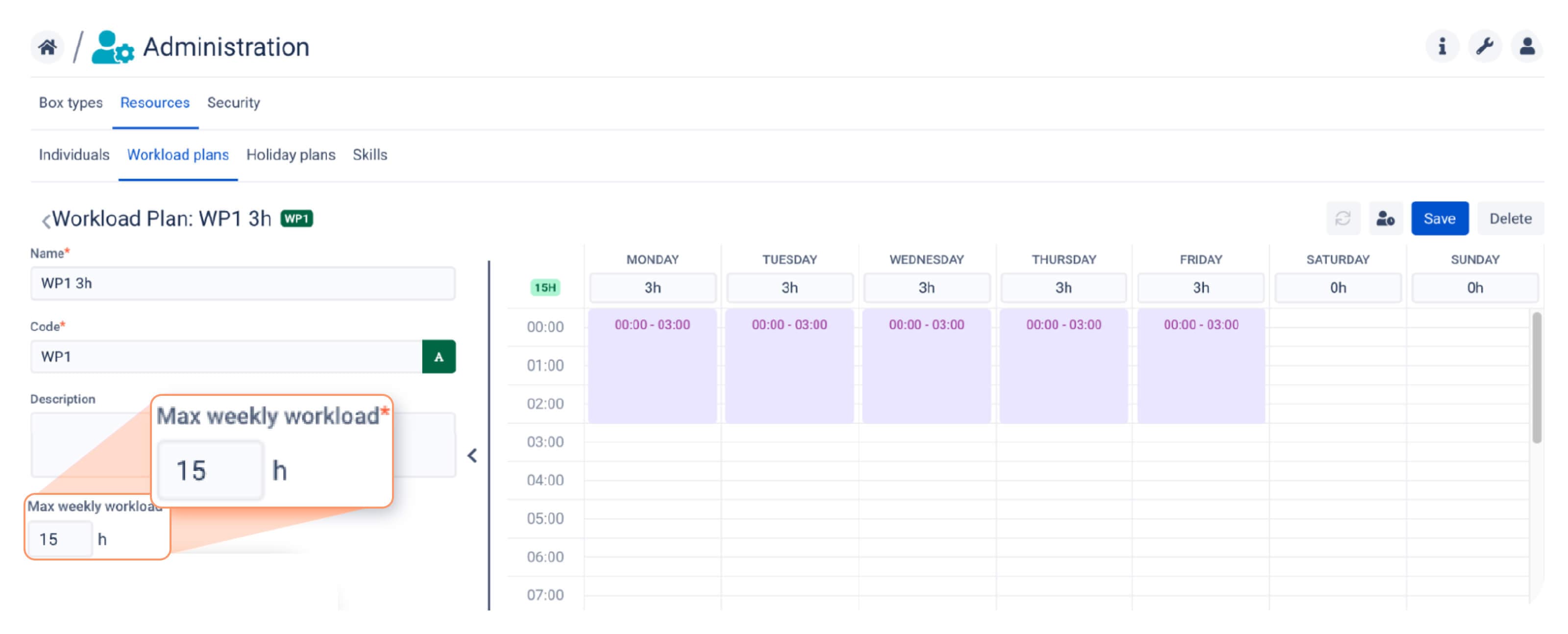Click Sunday's 0h hours field
Viewport: 1568px width, 634px height.
(1474, 288)
